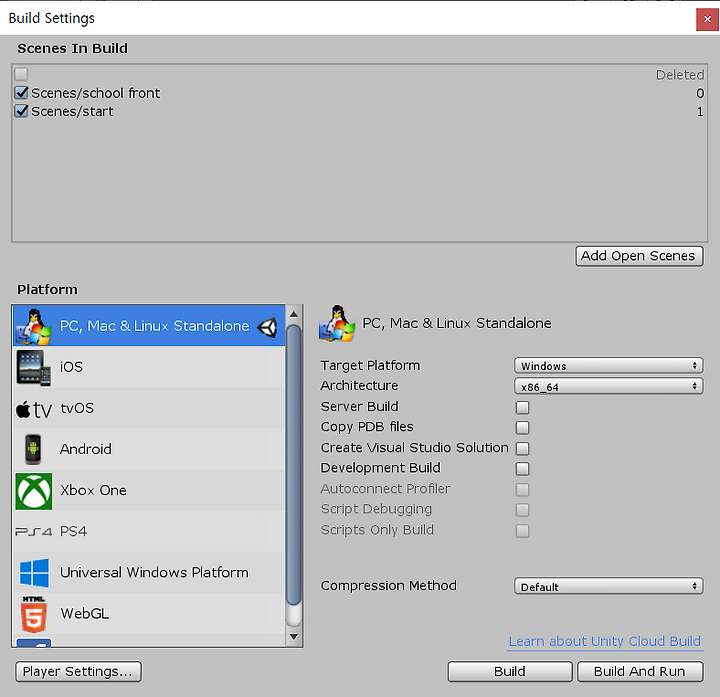Image resolution: width=720 pixels, height=697 pixels.
Task: Click the Scenes In Build heading
Action: click(x=73, y=48)
